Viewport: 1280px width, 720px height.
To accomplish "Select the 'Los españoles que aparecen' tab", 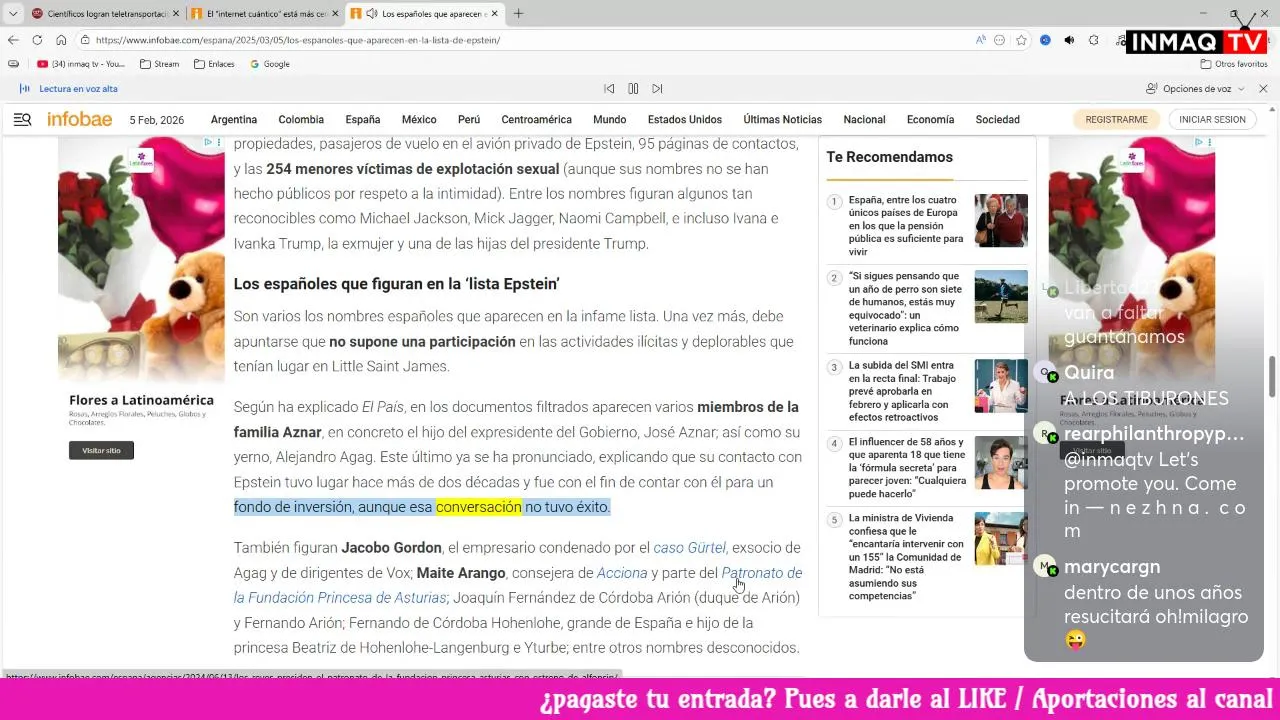I will 425,14.
